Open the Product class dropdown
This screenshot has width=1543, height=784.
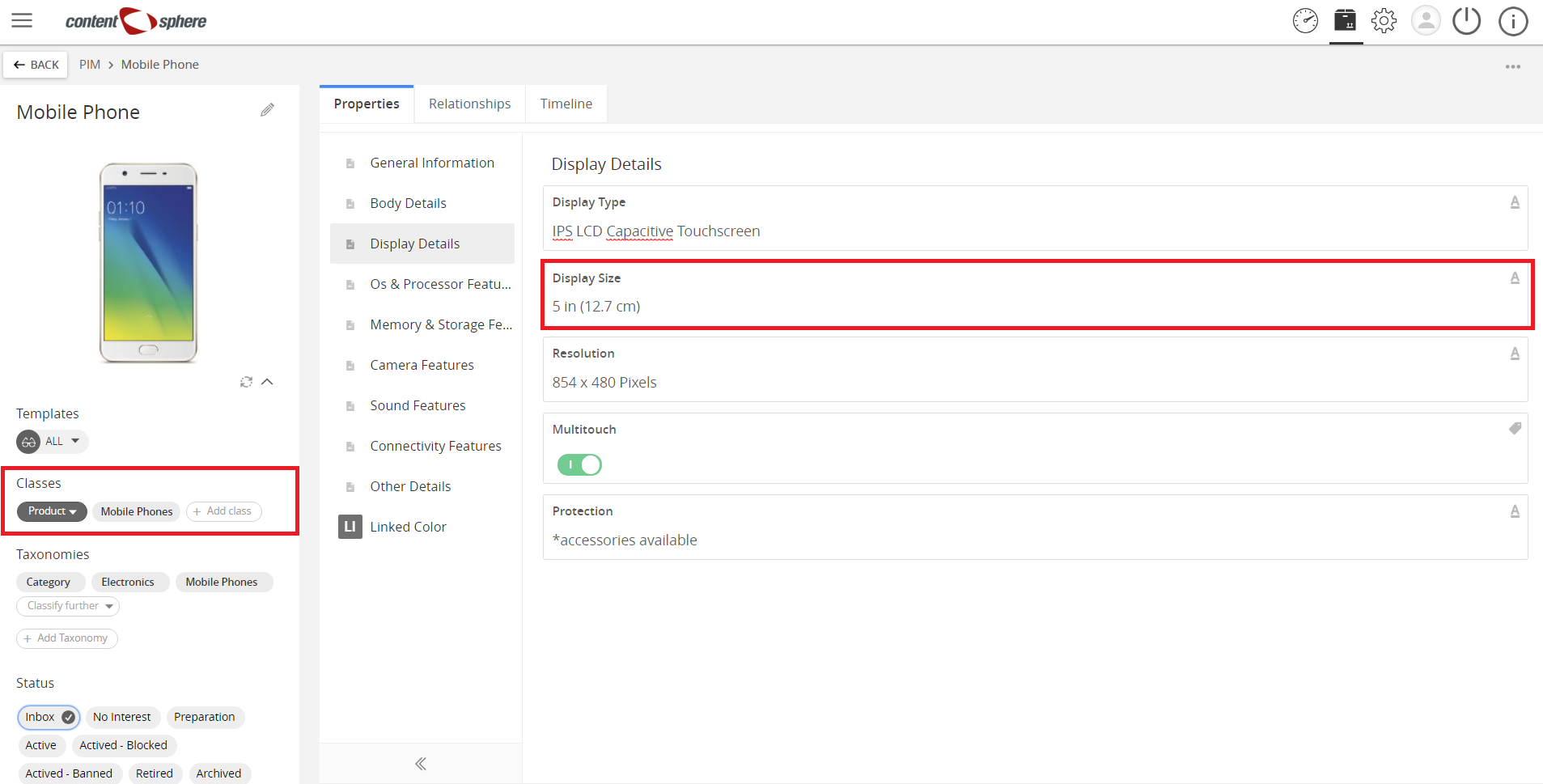52,511
